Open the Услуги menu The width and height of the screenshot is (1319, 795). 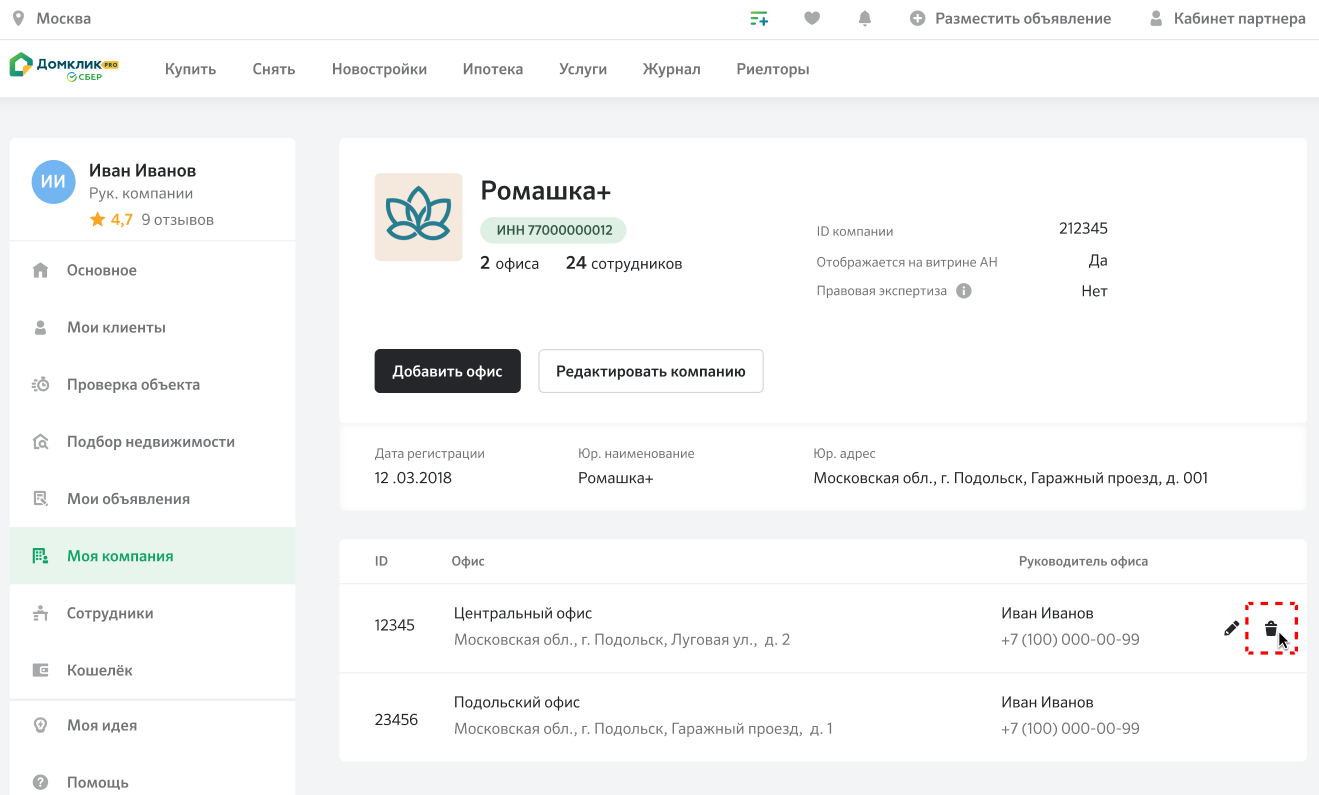tap(583, 69)
